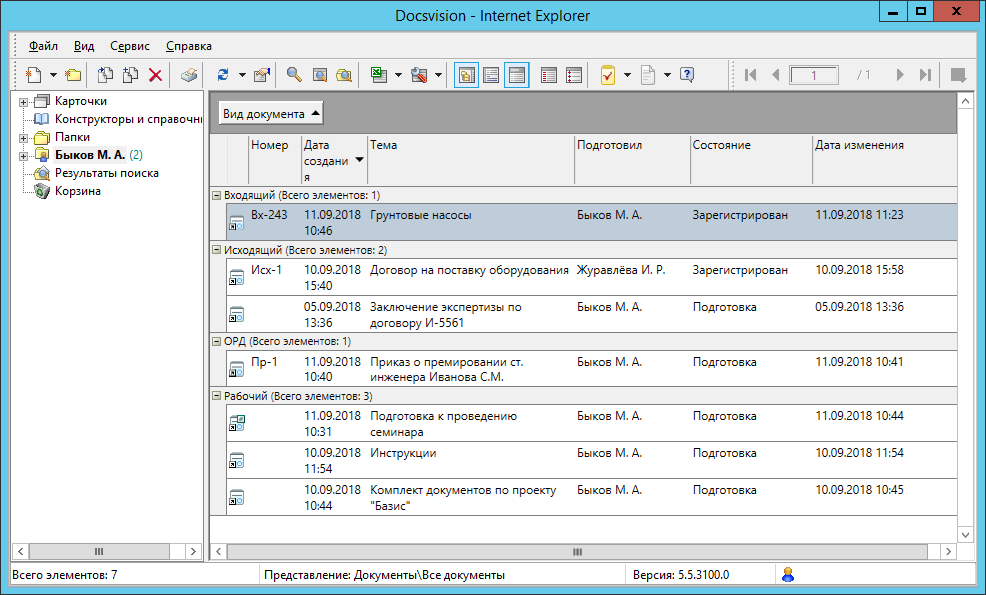Click the Excel export icon
The image size is (986, 595).
tap(378, 75)
